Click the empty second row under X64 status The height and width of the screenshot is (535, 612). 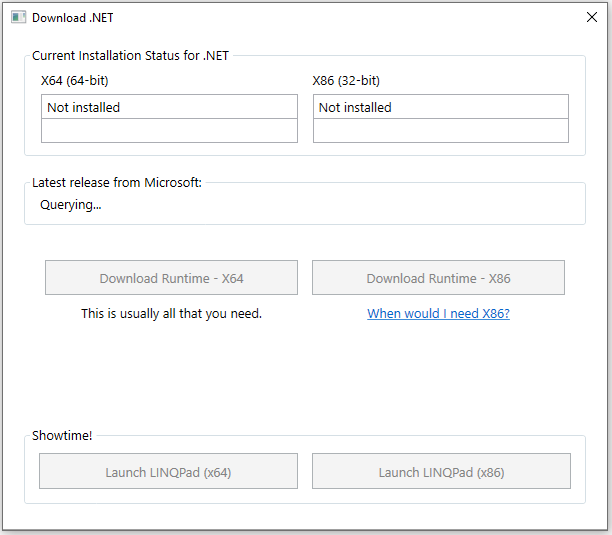pyautogui.click(x=169, y=131)
